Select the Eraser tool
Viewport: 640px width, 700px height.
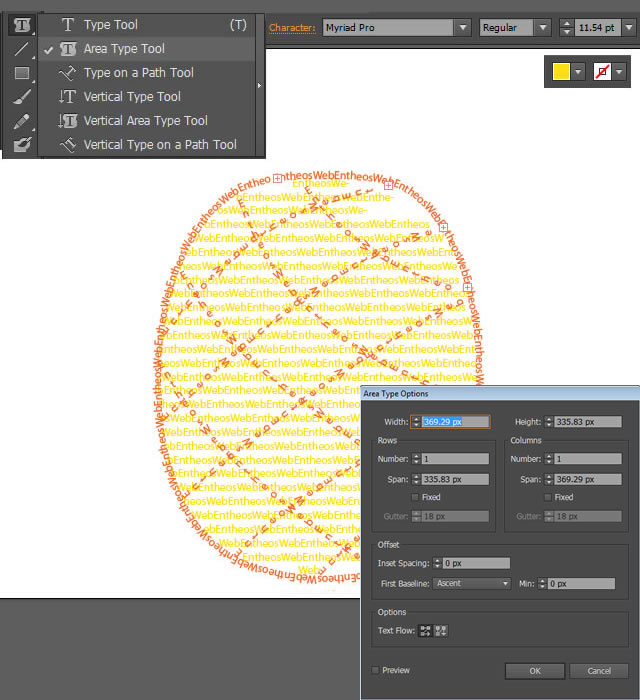[21, 145]
